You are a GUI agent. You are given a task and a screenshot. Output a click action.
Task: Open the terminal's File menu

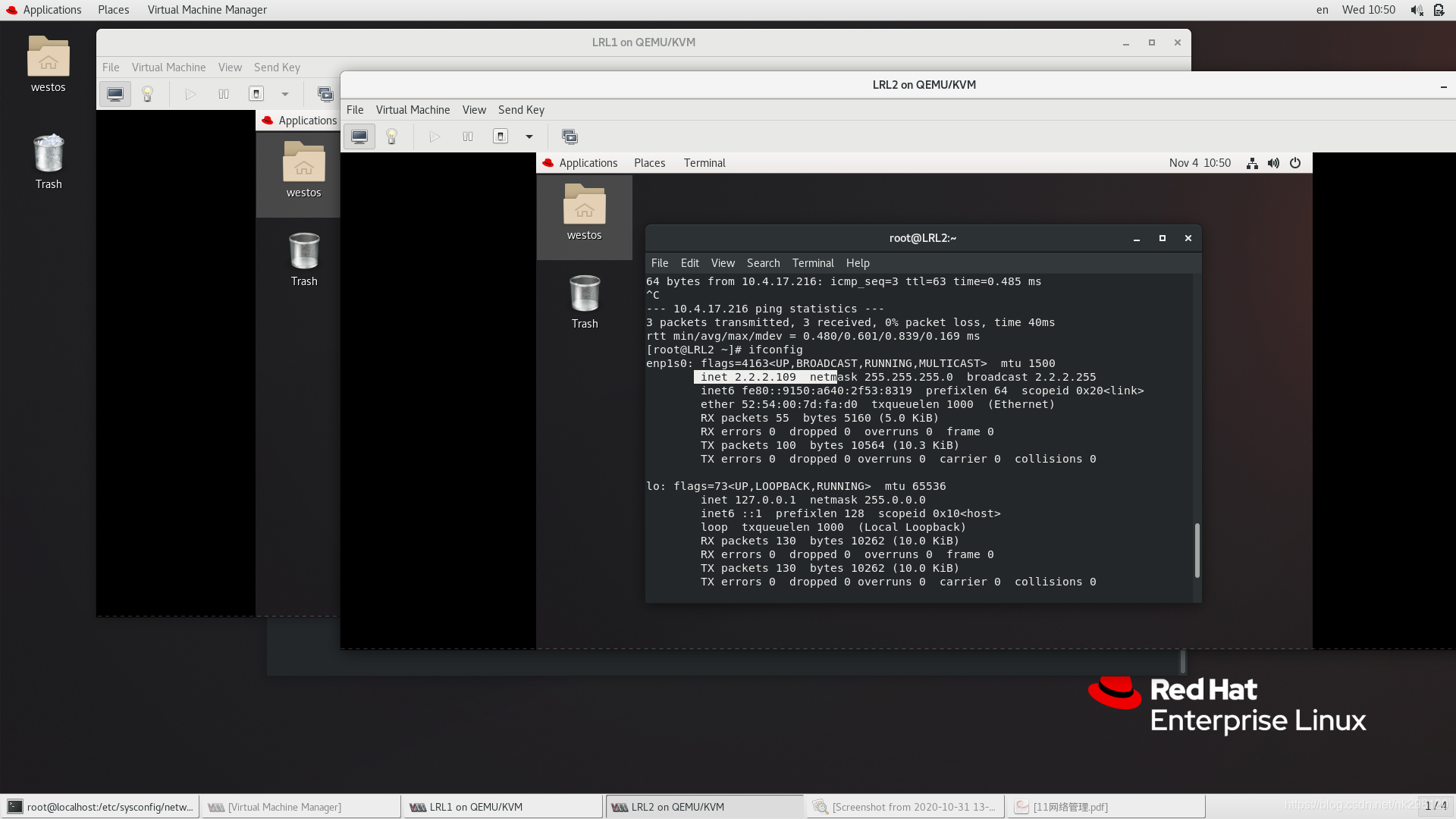point(660,263)
